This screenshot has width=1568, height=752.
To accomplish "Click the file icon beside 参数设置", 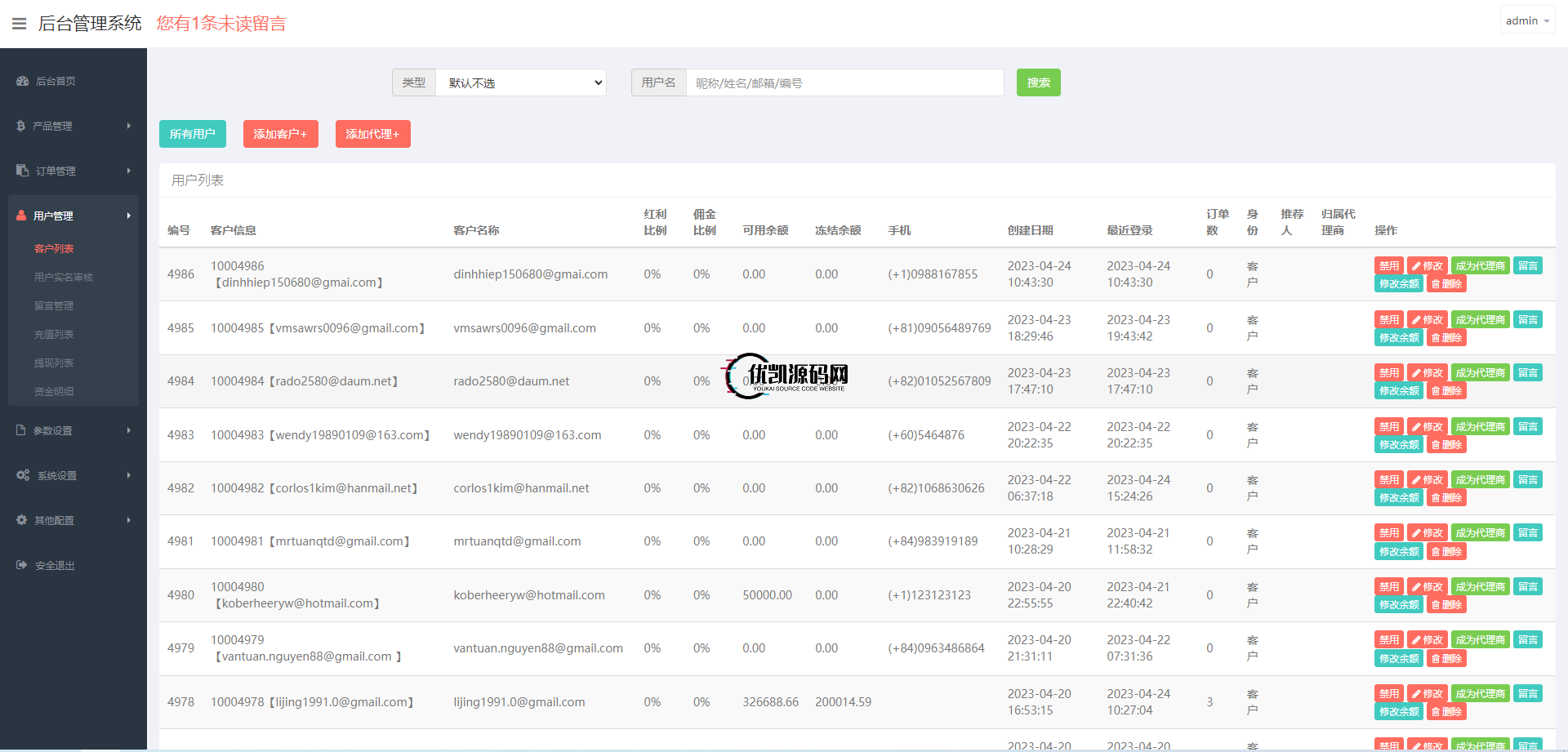I will click(21, 430).
